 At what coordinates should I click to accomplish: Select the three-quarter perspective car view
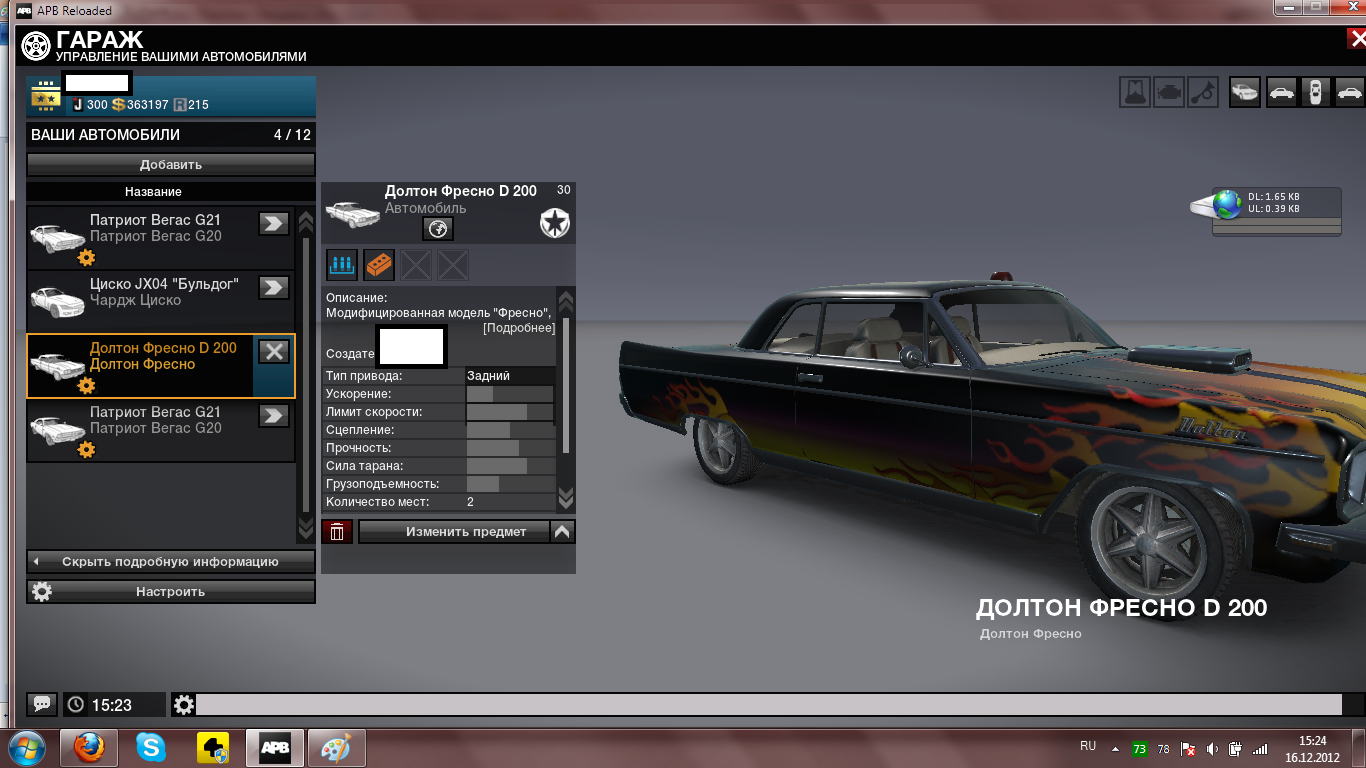point(1244,92)
